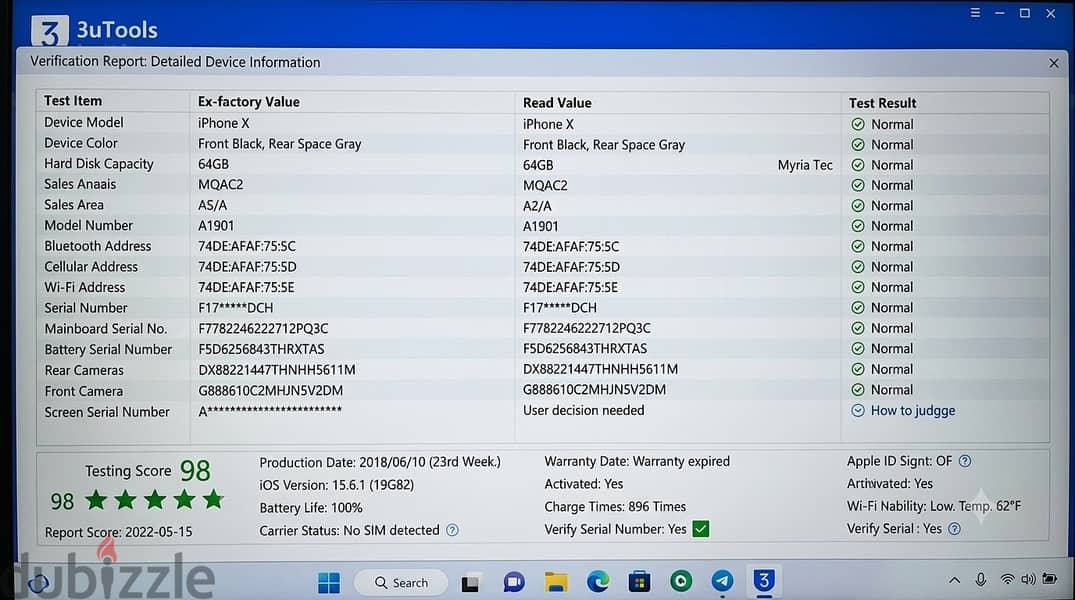
Task: Switch to 3uTools taskbar icon
Action: [764, 580]
